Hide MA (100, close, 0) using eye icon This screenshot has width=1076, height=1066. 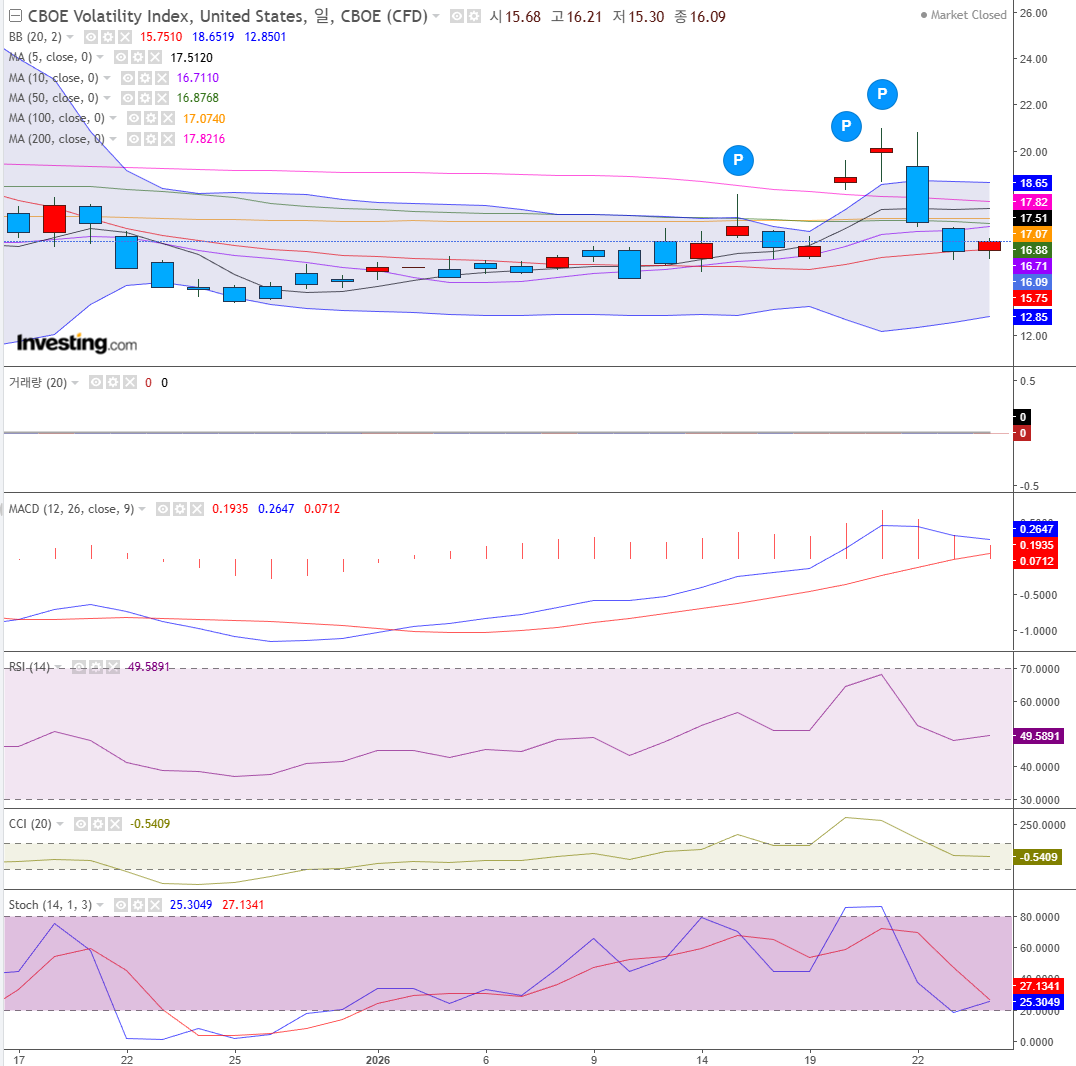[x=133, y=119]
